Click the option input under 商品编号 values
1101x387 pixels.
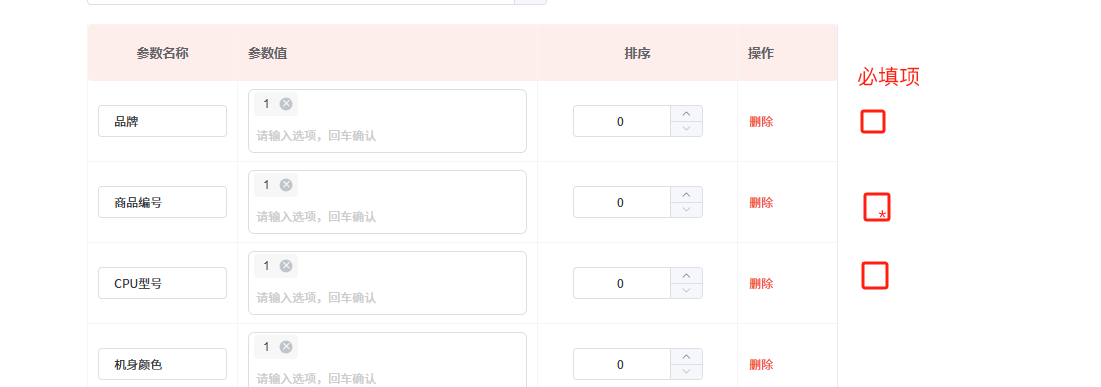click(x=388, y=217)
